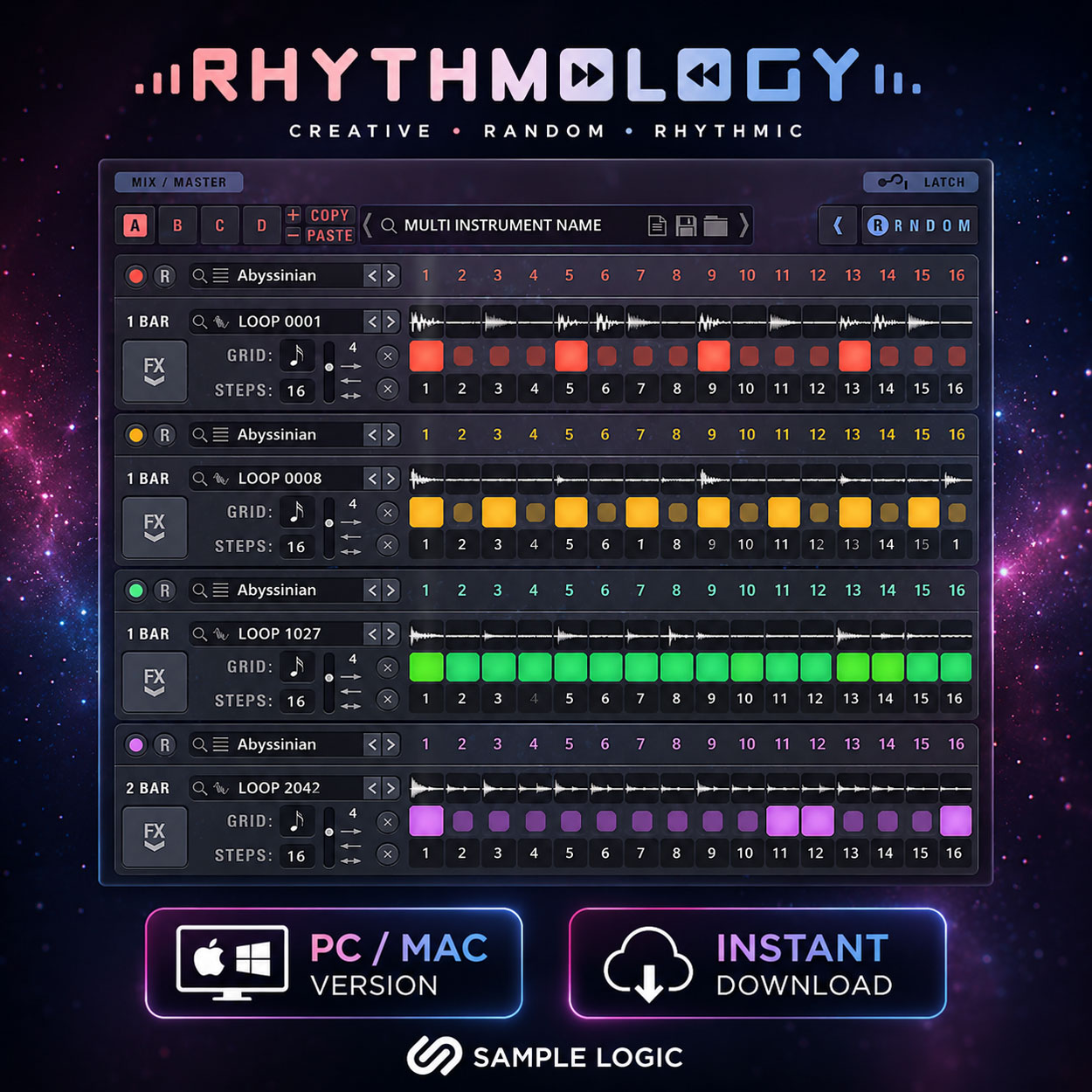Toggle yellow step pad 3 in LOOP 0008

(499, 512)
